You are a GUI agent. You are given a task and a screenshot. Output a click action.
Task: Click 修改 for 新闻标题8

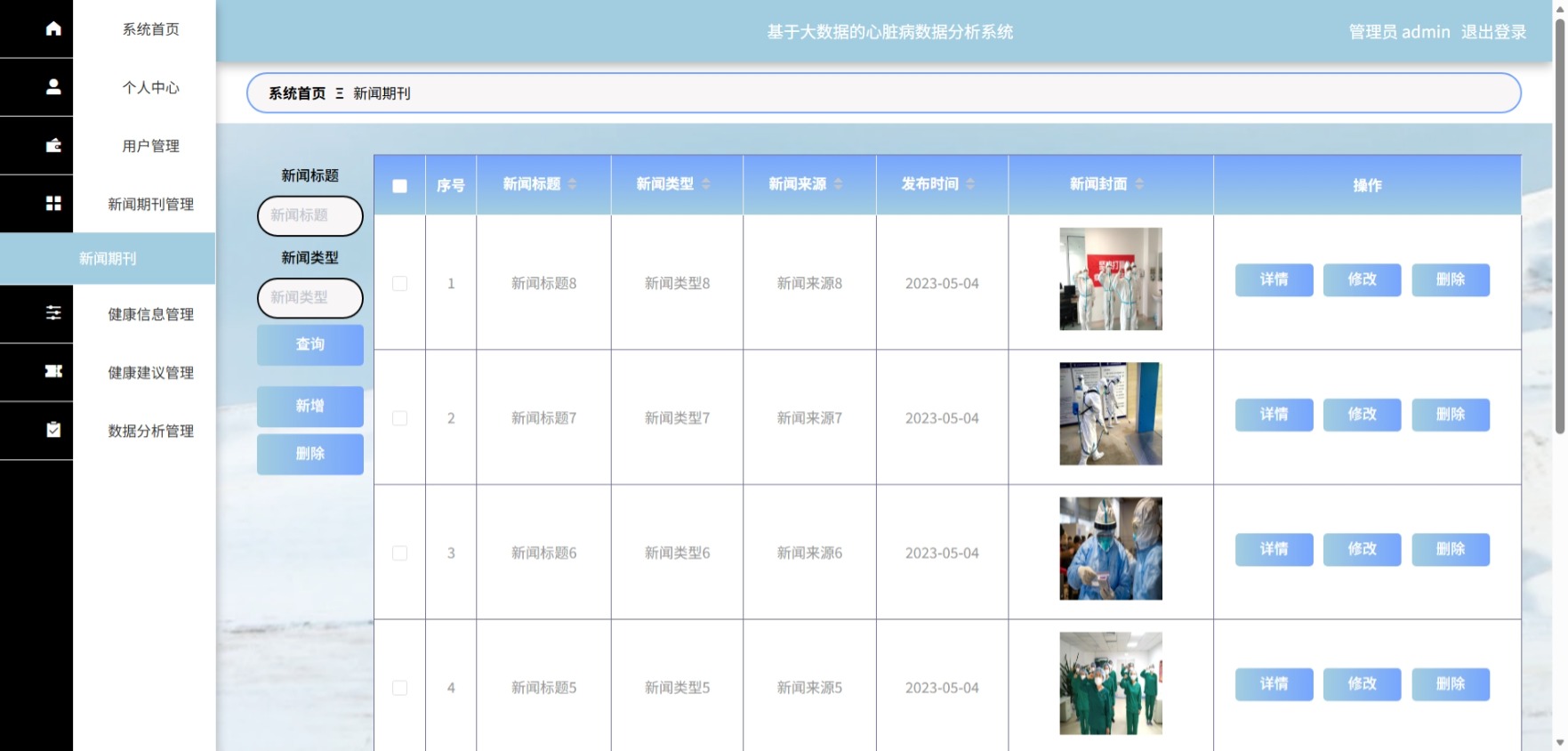pyautogui.click(x=1362, y=279)
